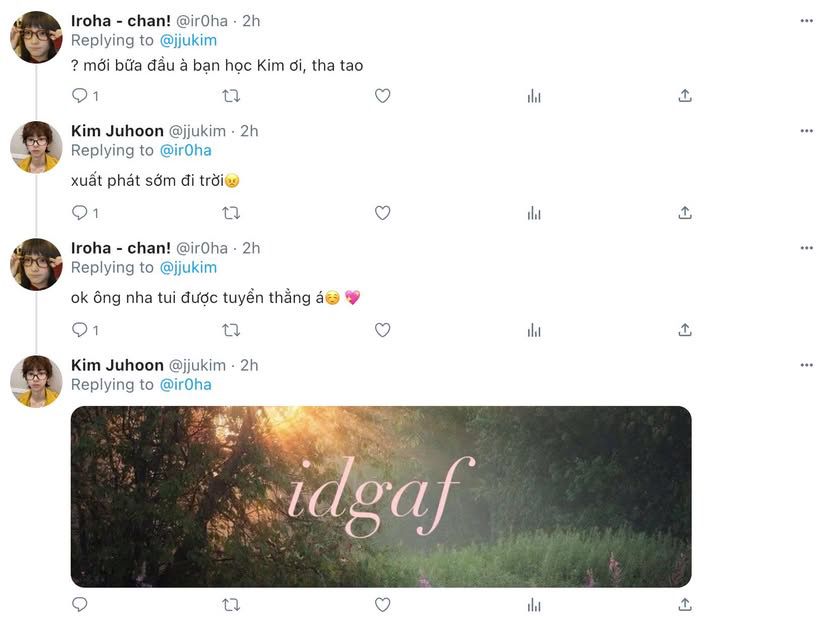Like Iroha's 'ok ông nha' tweet
The image size is (828, 618).
(x=382, y=330)
